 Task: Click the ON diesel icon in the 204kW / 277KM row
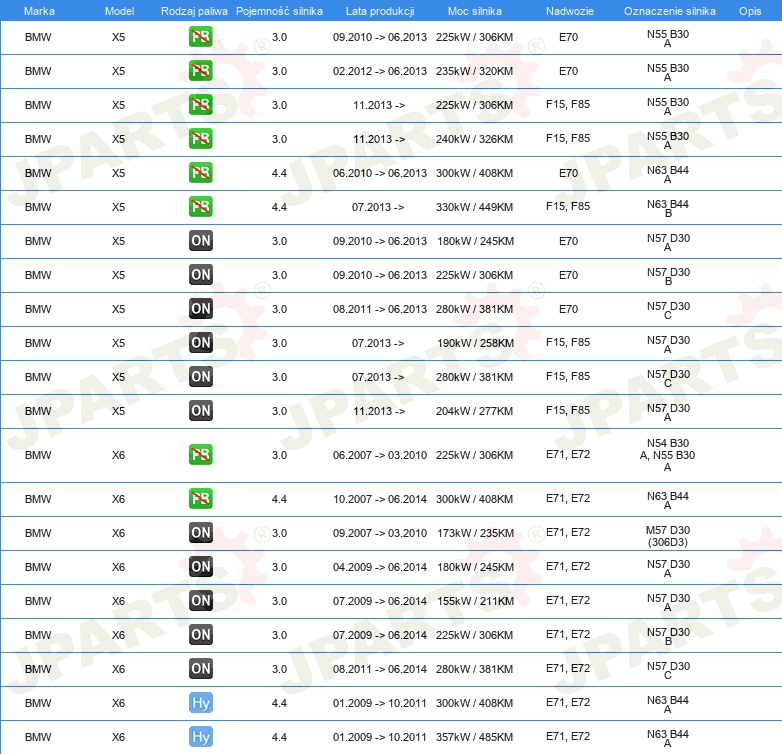[x=200, y=410]
